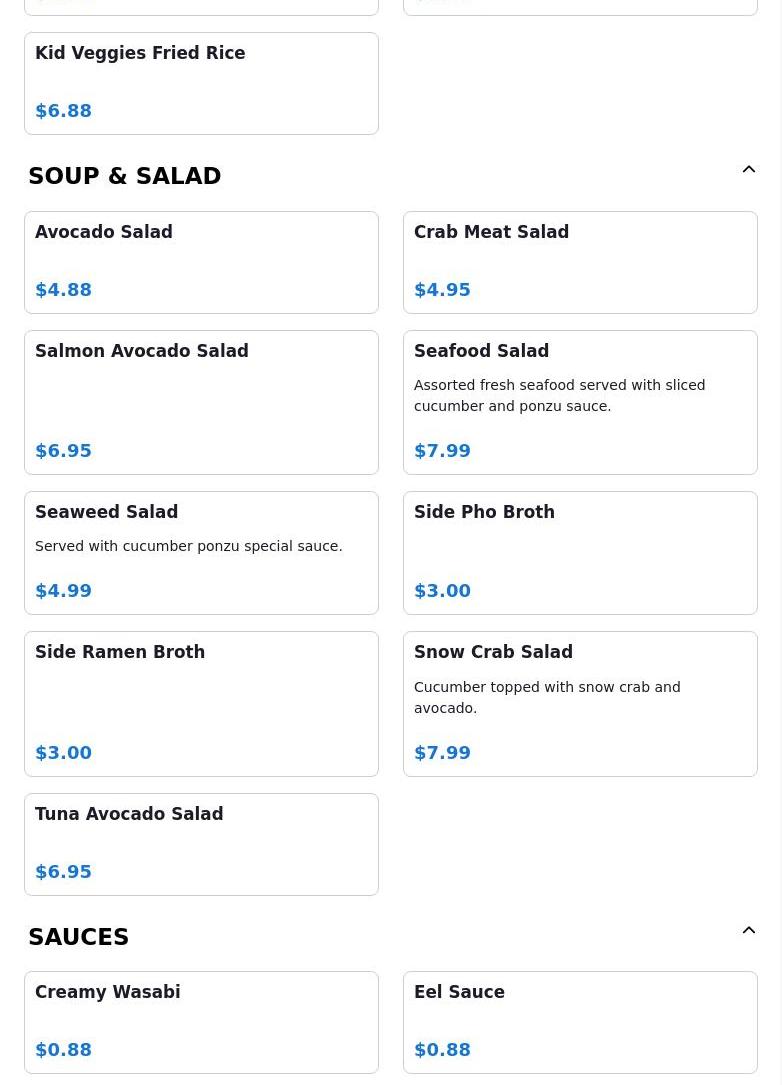Select the Seaweed Salad card
The image size is (782, 1085).
(201, 552)
